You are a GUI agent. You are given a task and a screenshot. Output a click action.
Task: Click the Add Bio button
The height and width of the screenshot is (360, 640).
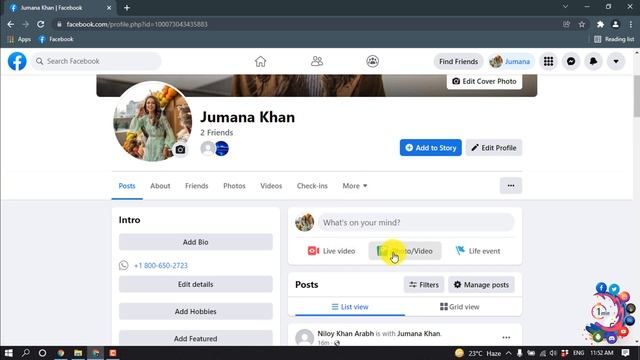click(x=196, y=242)
